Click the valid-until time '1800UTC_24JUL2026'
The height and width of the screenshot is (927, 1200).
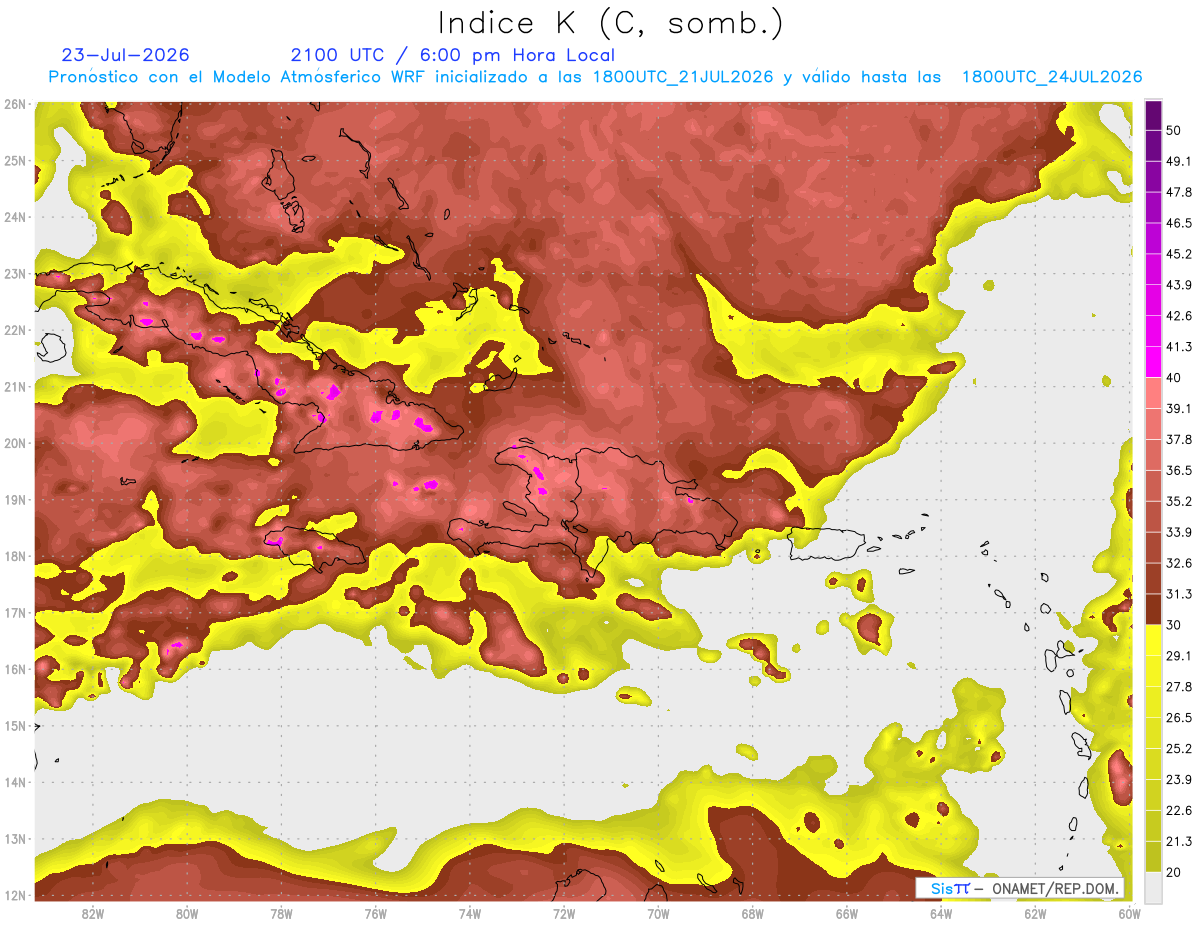(x=1052, y=77)
